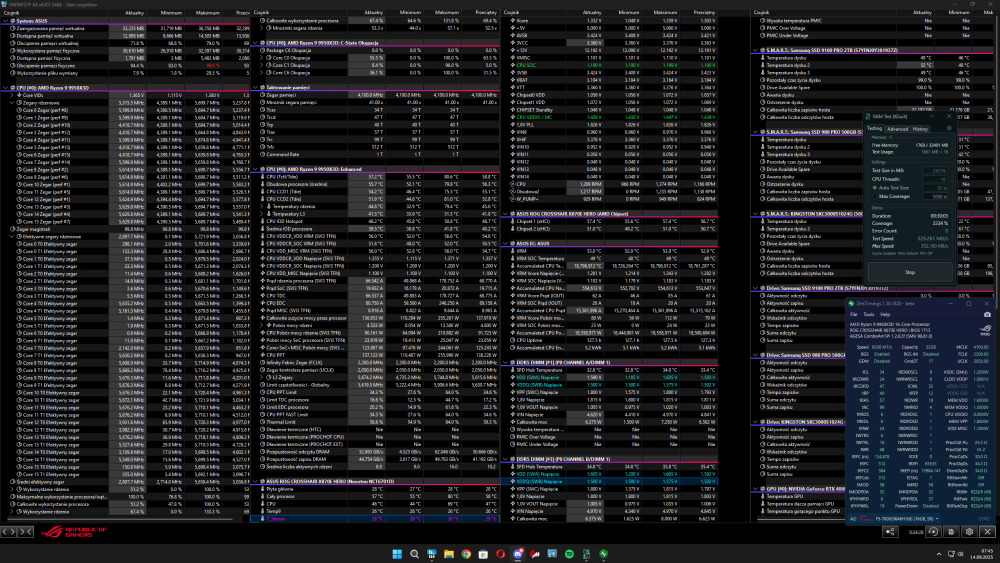The width and height of the screenshot is (1000, 563).
Task: Select Max Coverage radio option
Action: click(877, 195)
